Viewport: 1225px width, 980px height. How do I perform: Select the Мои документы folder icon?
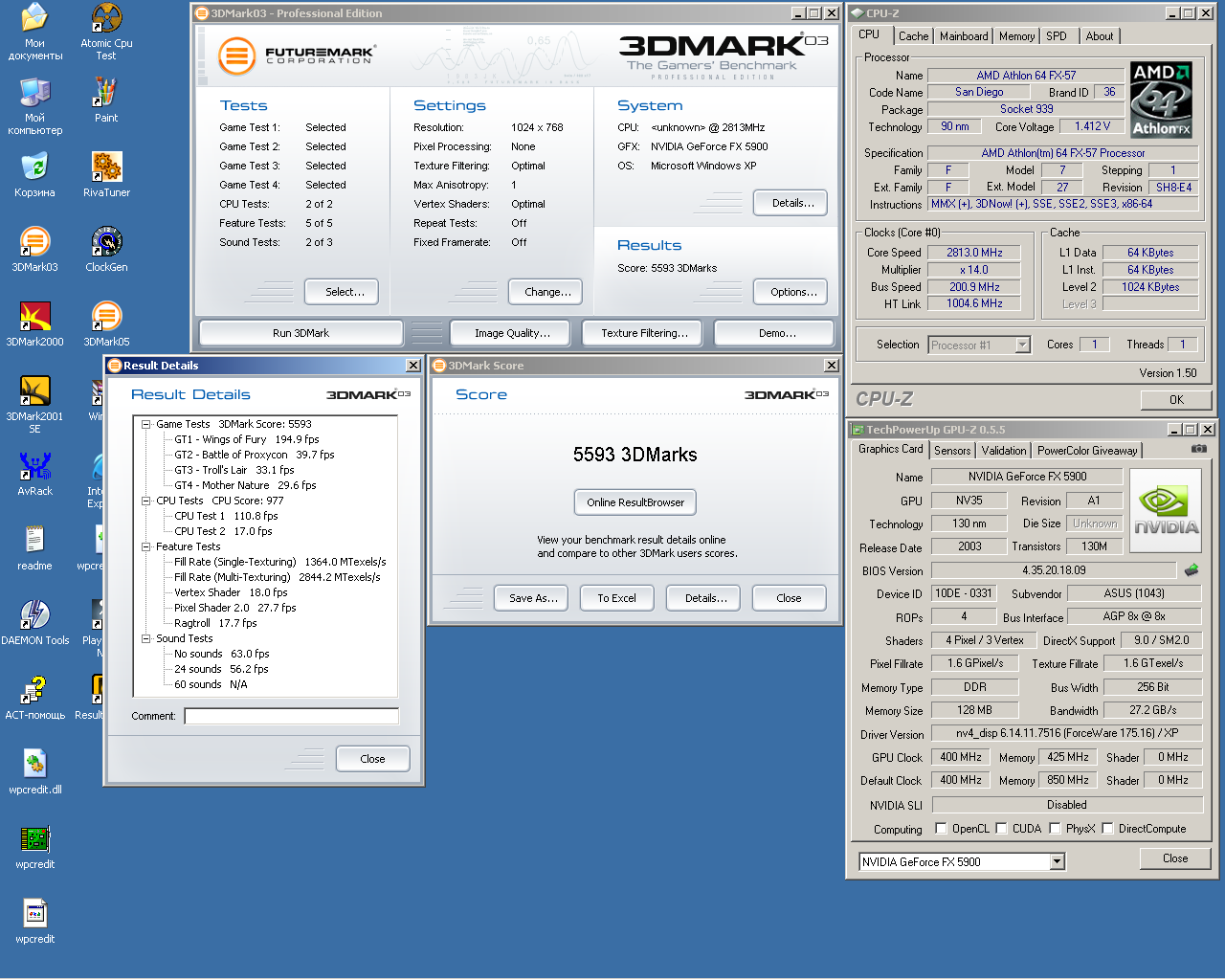(35, 32)
